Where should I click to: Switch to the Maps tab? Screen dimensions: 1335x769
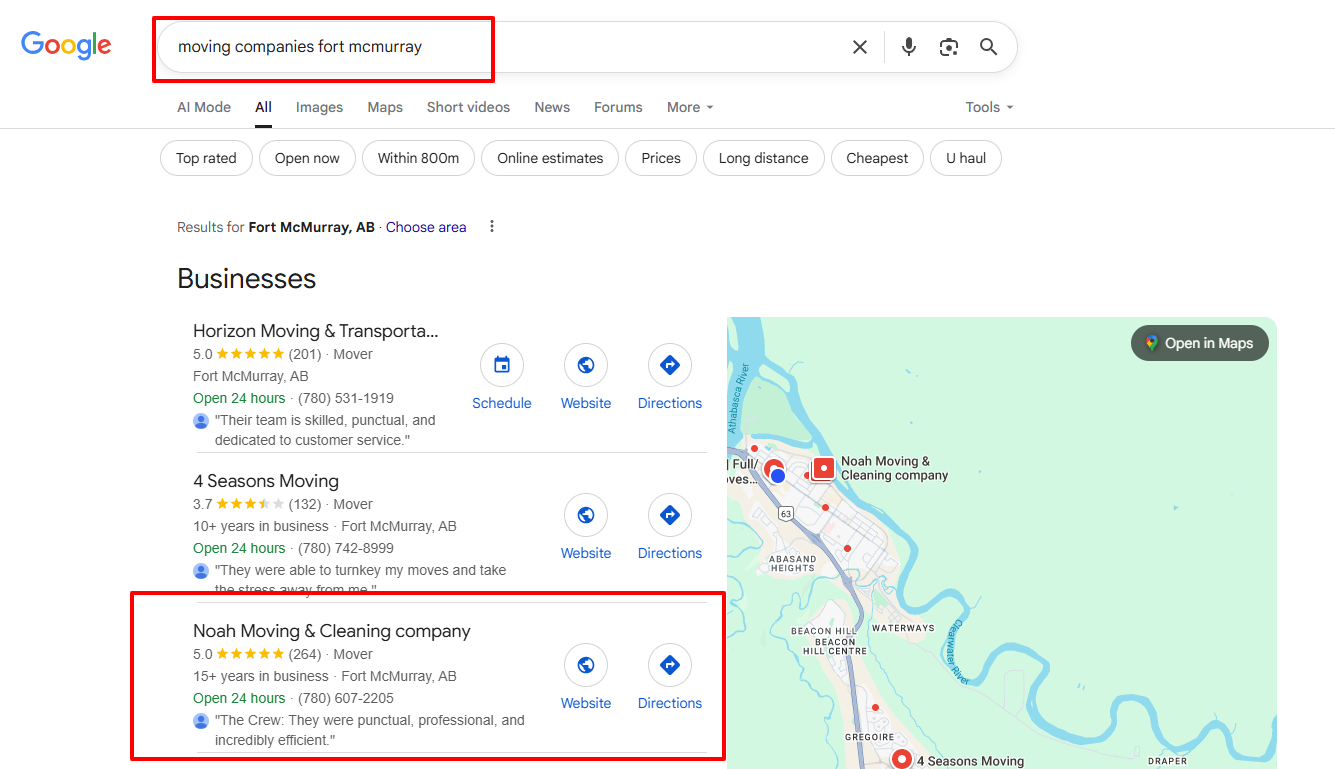pos(385,107)
